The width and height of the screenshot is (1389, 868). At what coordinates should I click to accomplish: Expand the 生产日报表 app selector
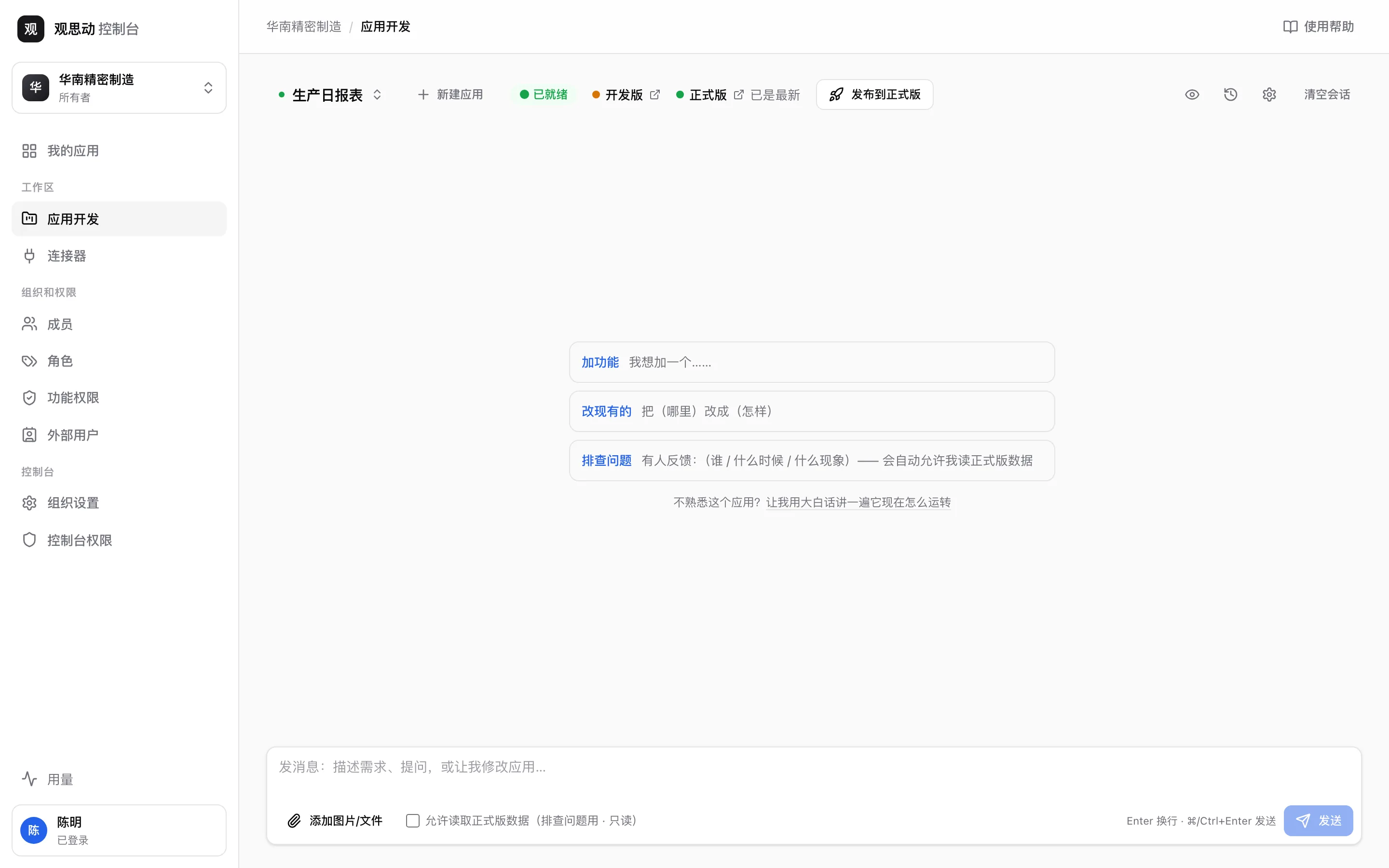[x=330, y=95]
